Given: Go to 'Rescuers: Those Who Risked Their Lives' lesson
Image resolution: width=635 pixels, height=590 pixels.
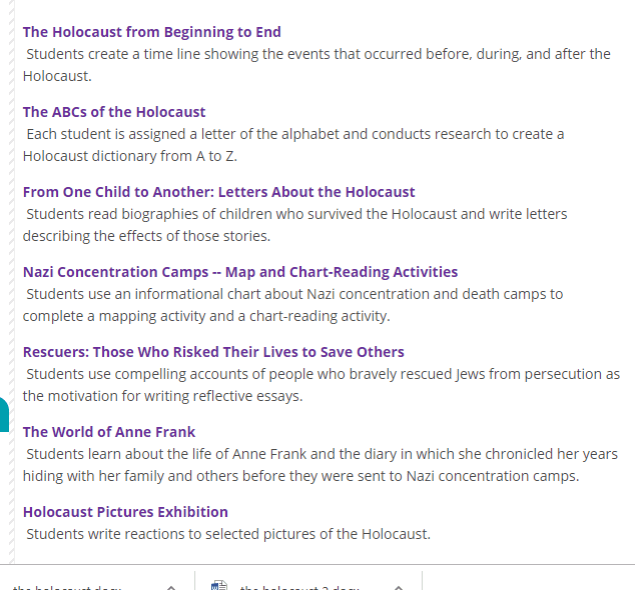Looking at the screenshot, I should [213, 352].
